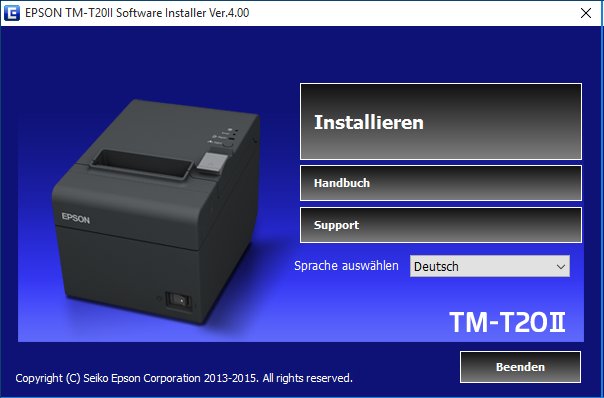Image resolution: width=604 pixels, height=398 pixels.
Task: Click the EPSON installer icon in the title bar
Action: 12,13
